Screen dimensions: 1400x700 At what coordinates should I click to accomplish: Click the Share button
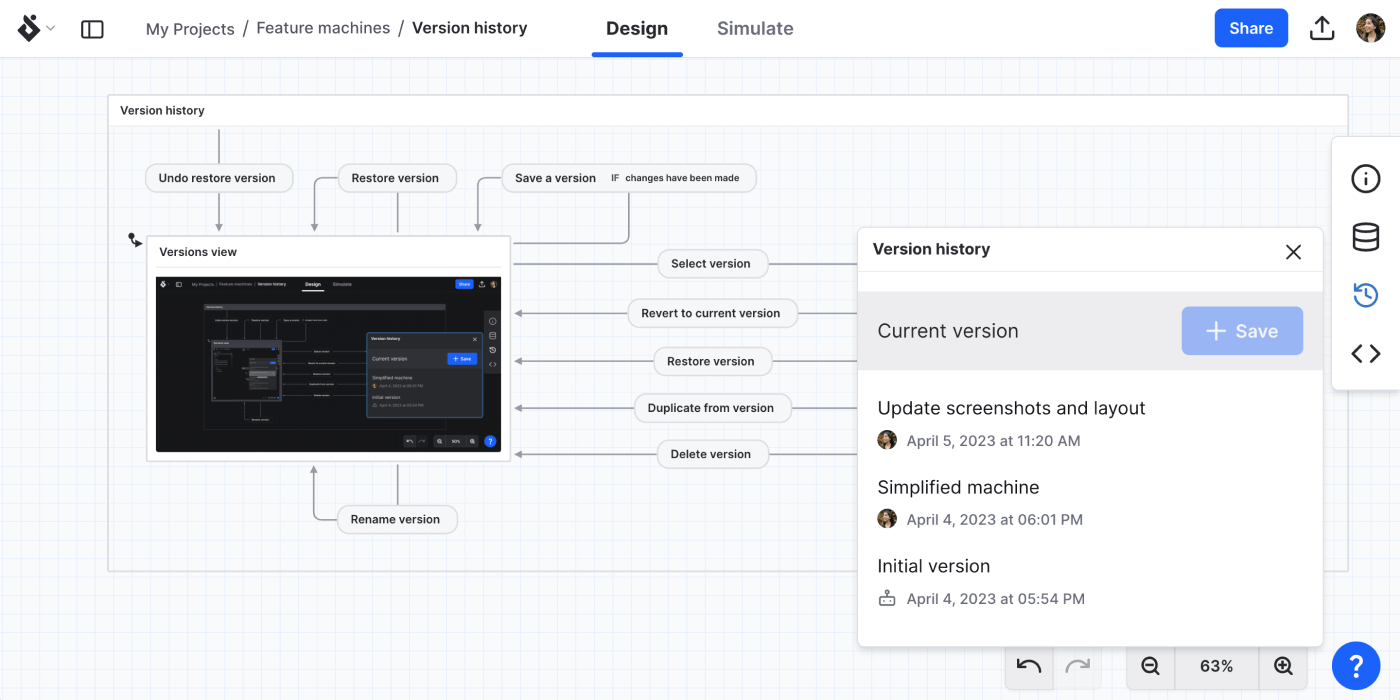coord(1251,28)
